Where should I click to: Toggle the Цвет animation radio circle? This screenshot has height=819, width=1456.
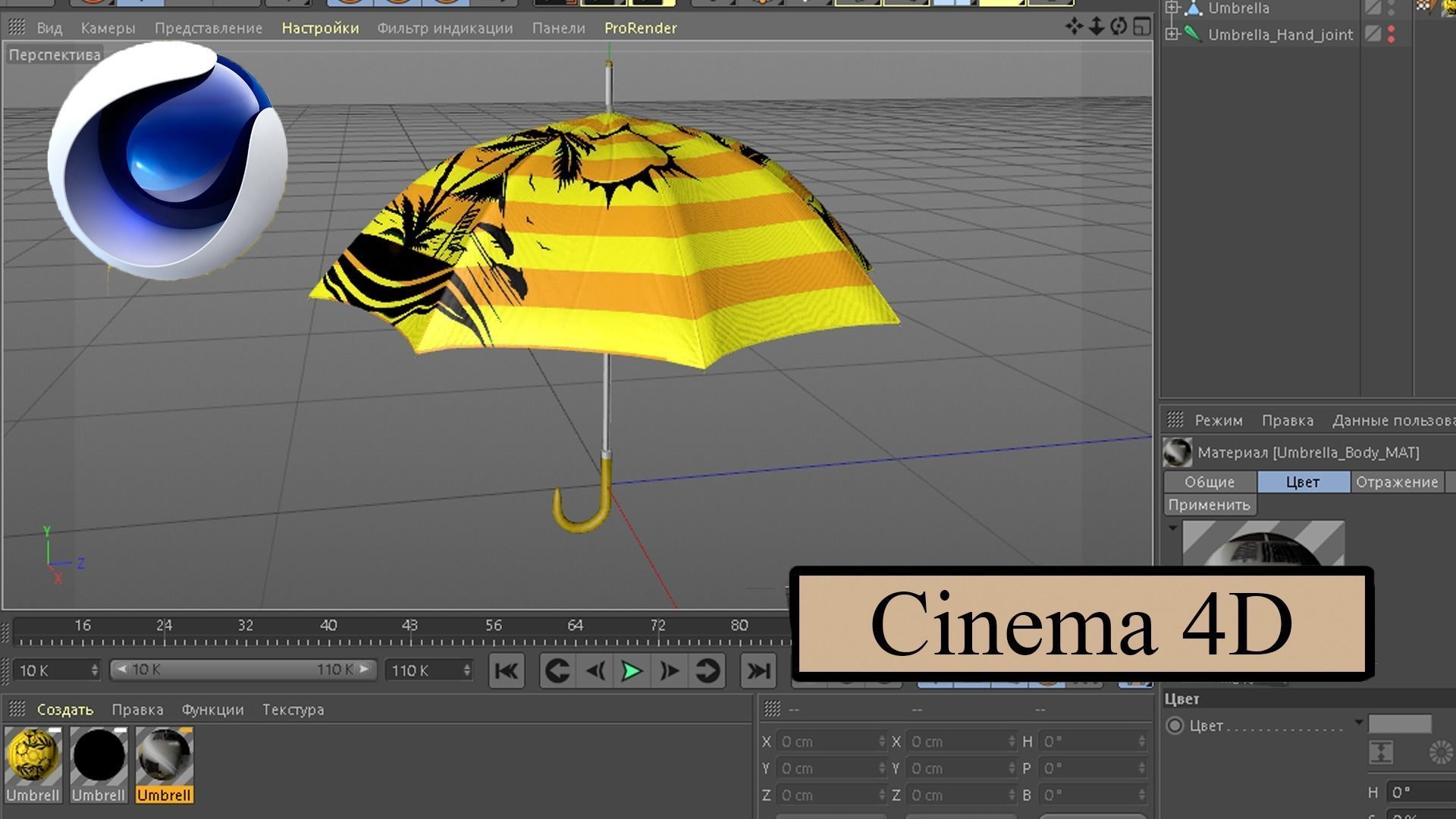(1175, 726)
